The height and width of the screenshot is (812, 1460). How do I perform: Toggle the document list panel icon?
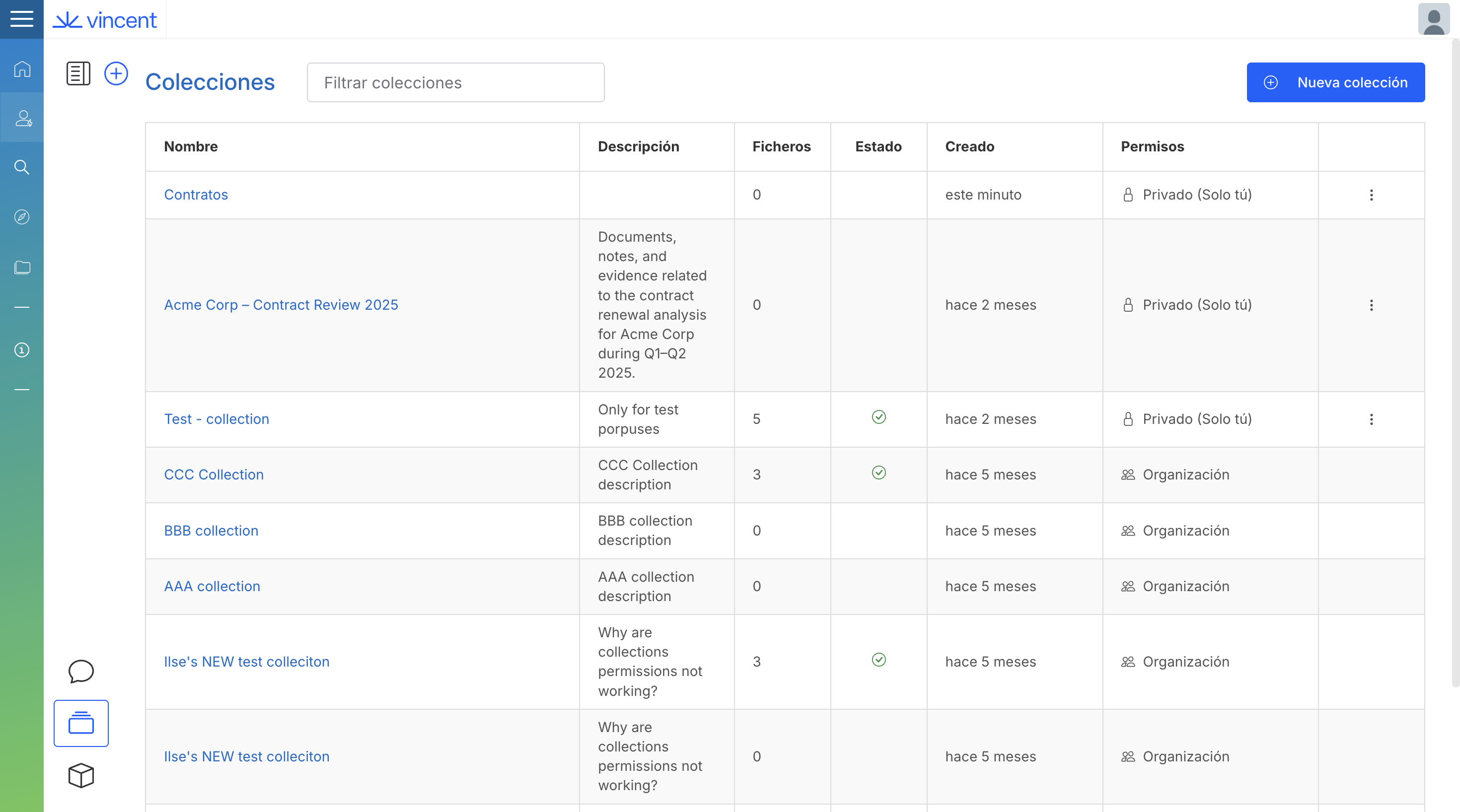click(x=78, y=73)
